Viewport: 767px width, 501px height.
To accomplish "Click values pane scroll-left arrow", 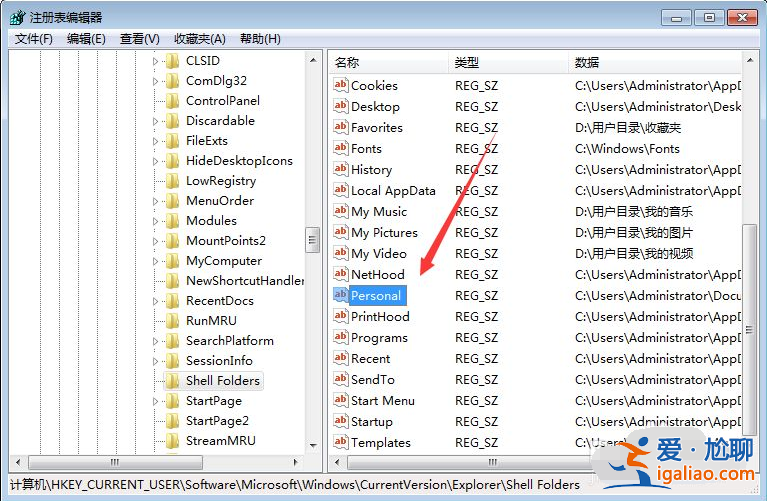I will pos(337,462).
